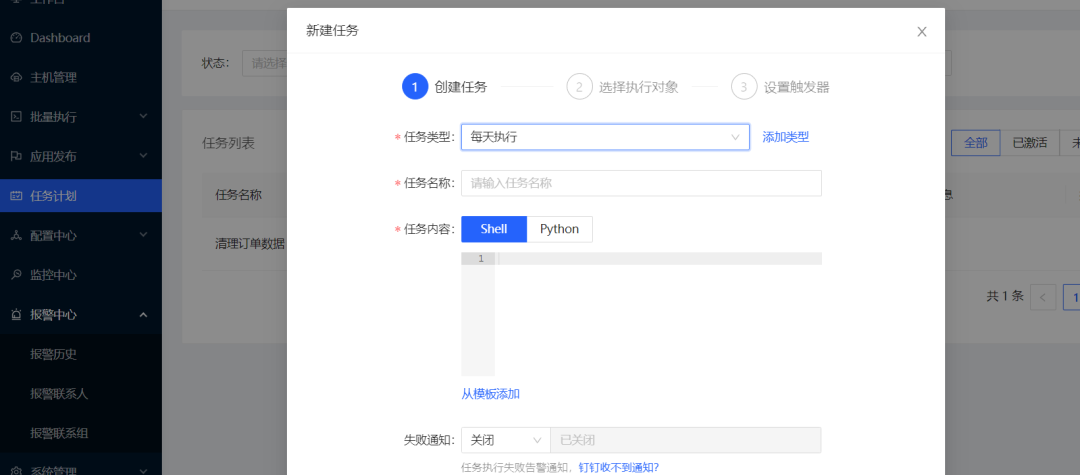
Task: Open the 状态 filter dropdown behind dialog
Action: (x=264, y=63)
